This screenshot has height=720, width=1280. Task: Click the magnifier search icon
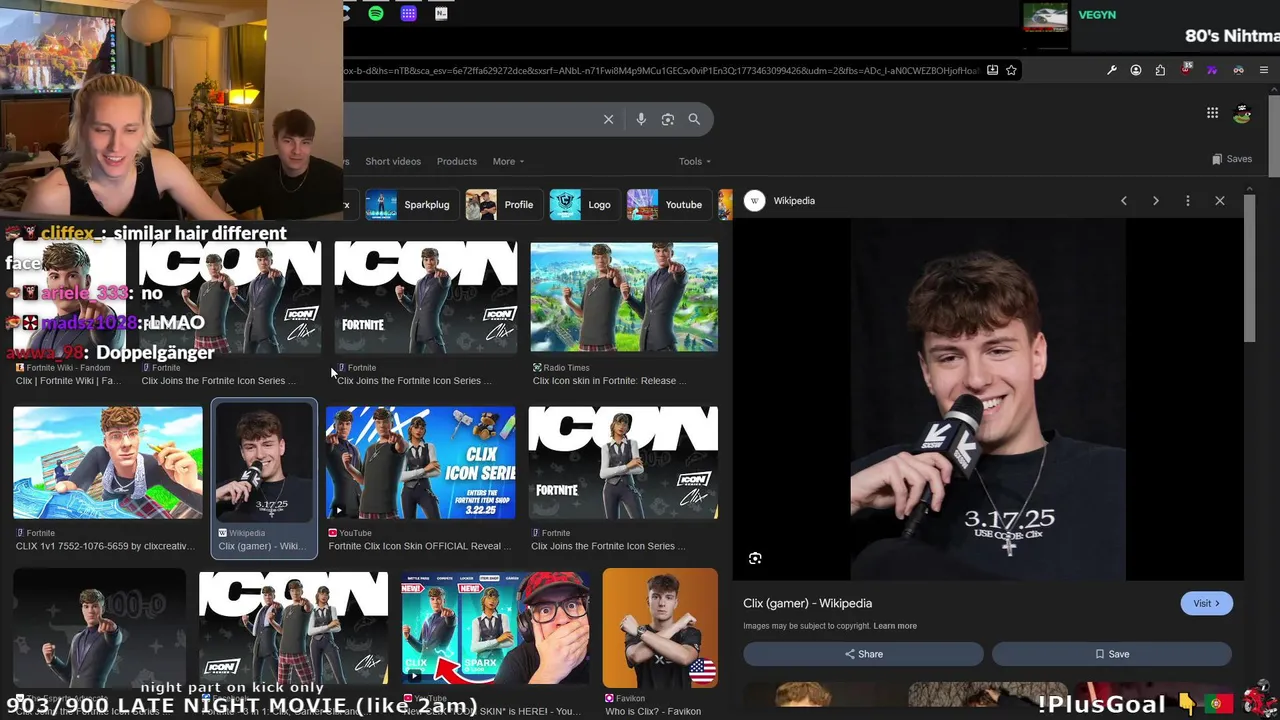pos(694,119)
